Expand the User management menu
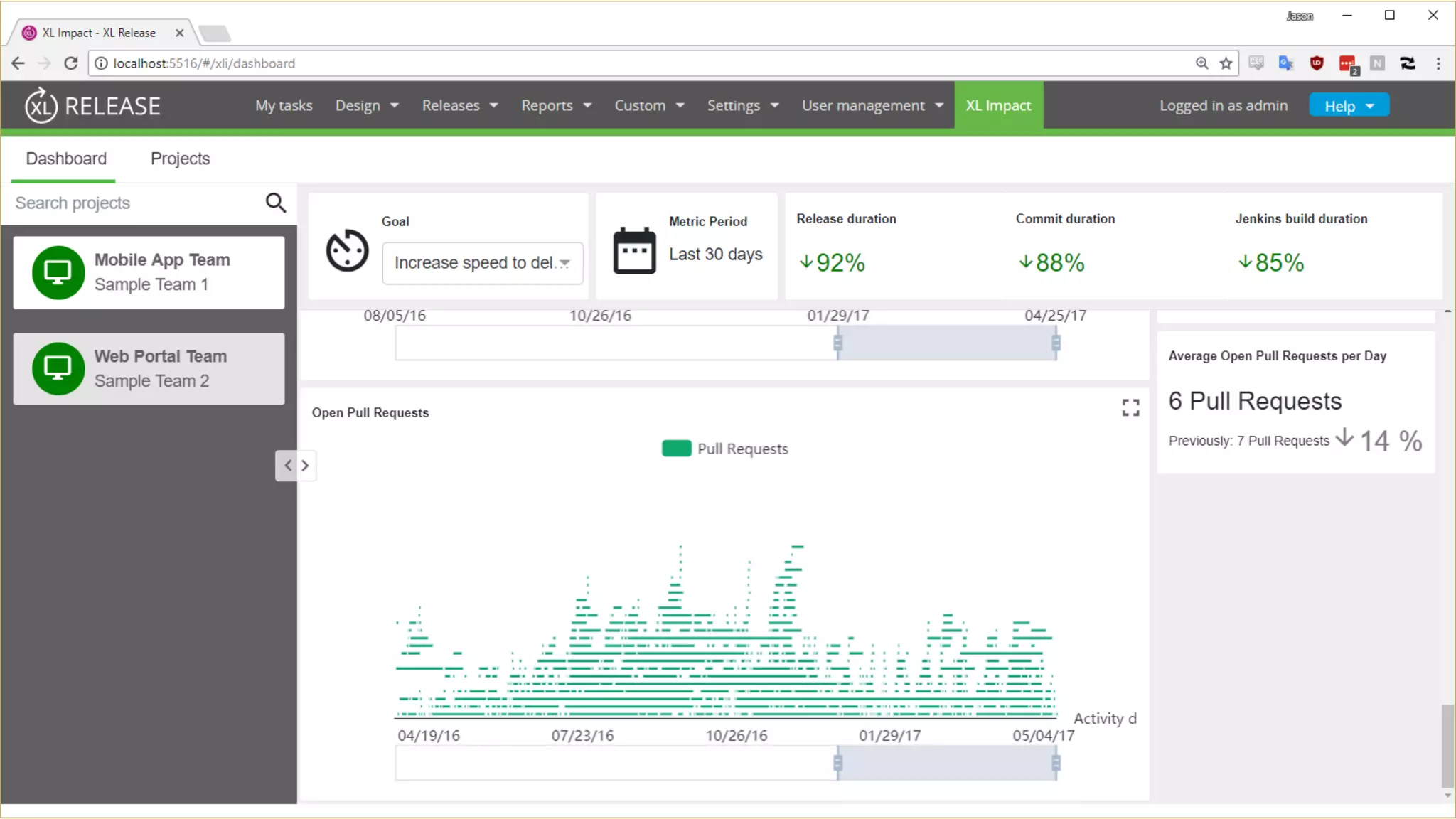Screen dimensions: 1456x819 (x=872, y=106)
